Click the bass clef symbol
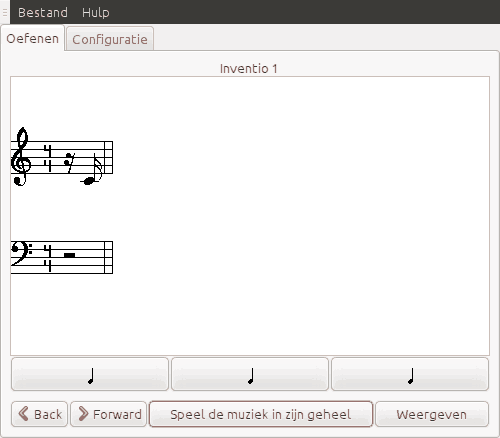This screenshot has width=500, height=438. click(21, 254)
